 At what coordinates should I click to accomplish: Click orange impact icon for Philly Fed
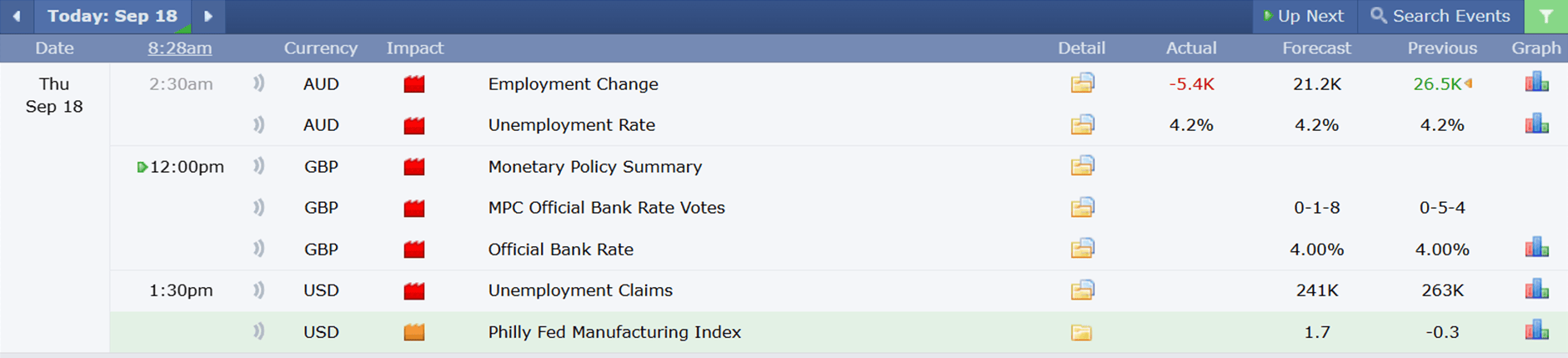414,332
